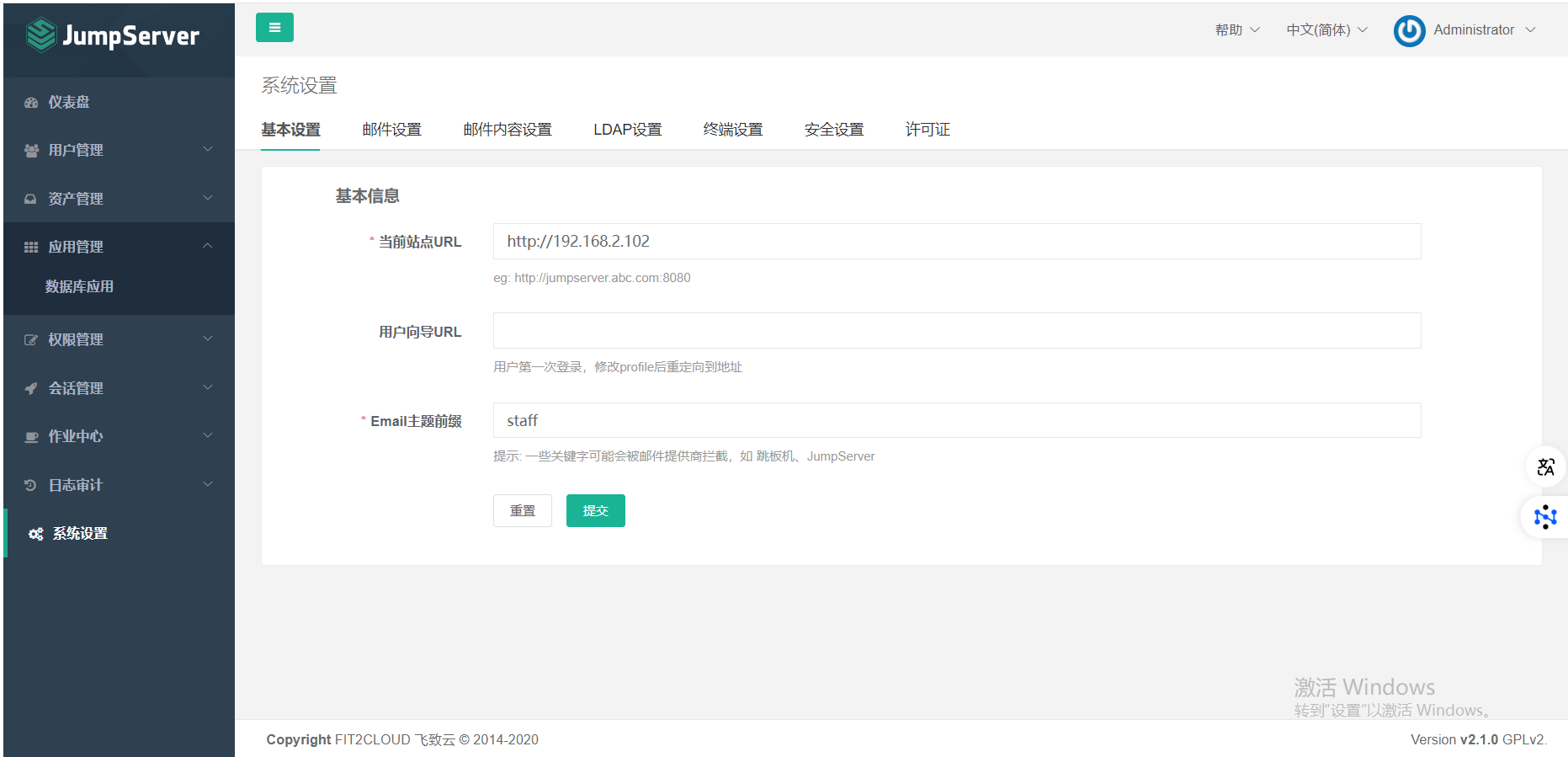Switch to the LDAP设置 tab
This screenshot has width=1568, height=757.
coord(627,130)
